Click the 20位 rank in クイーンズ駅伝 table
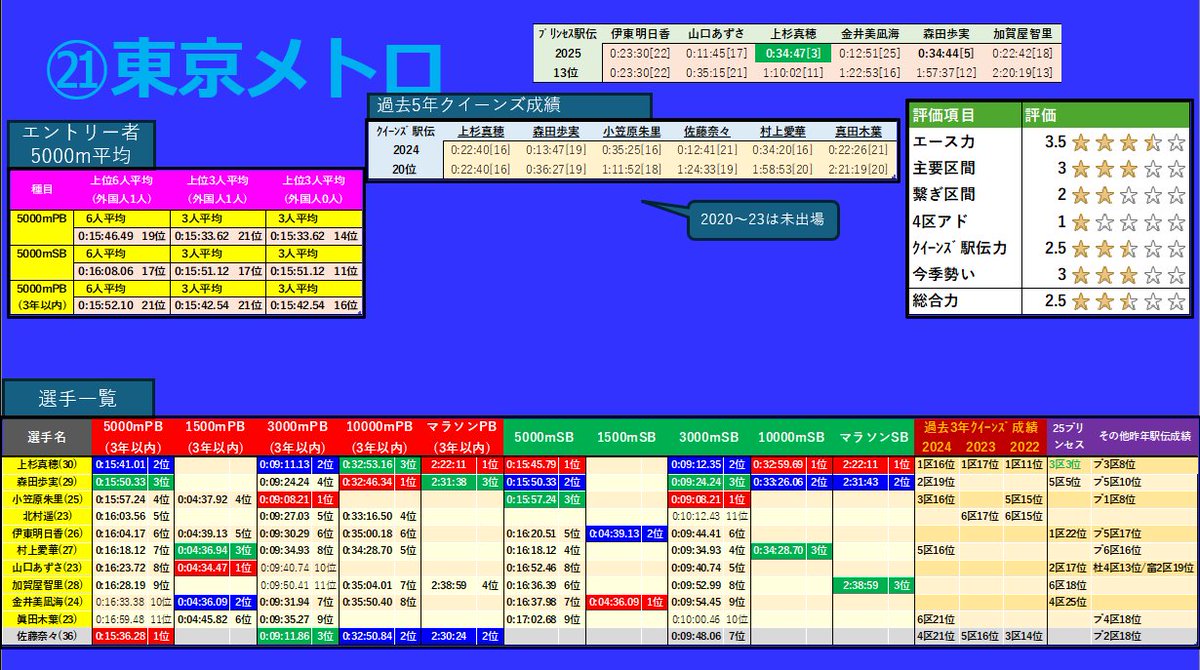Viewport: 1200px width, 670px height. [407, 169]
